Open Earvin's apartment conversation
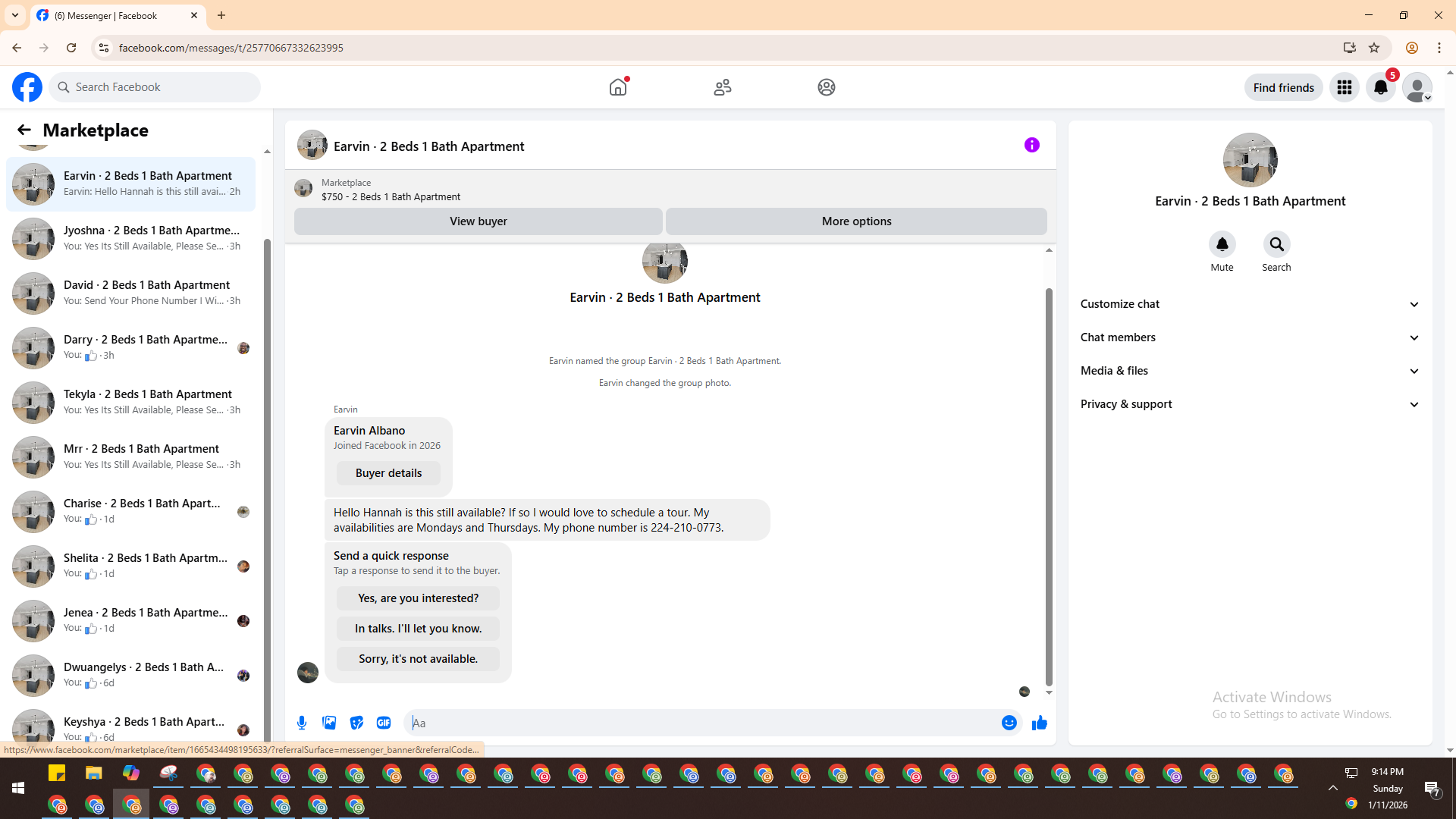Image resolution: width=1456 pixels, height=819 pixels. [131, 184]
